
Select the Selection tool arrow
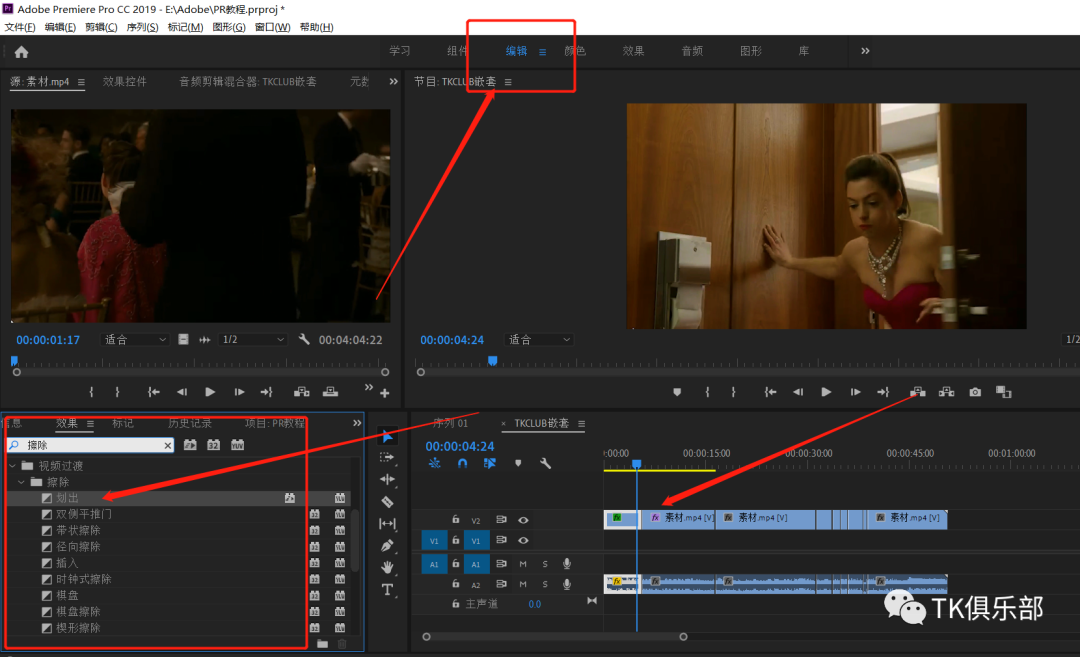387,436
